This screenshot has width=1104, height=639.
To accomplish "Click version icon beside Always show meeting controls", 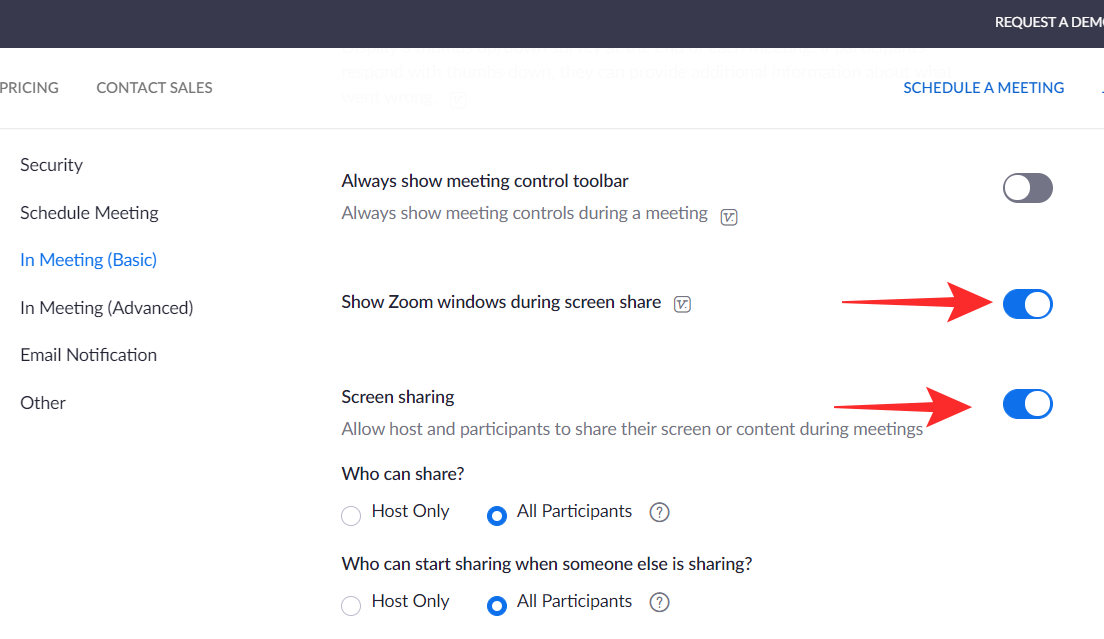I will tap(729, 216).
